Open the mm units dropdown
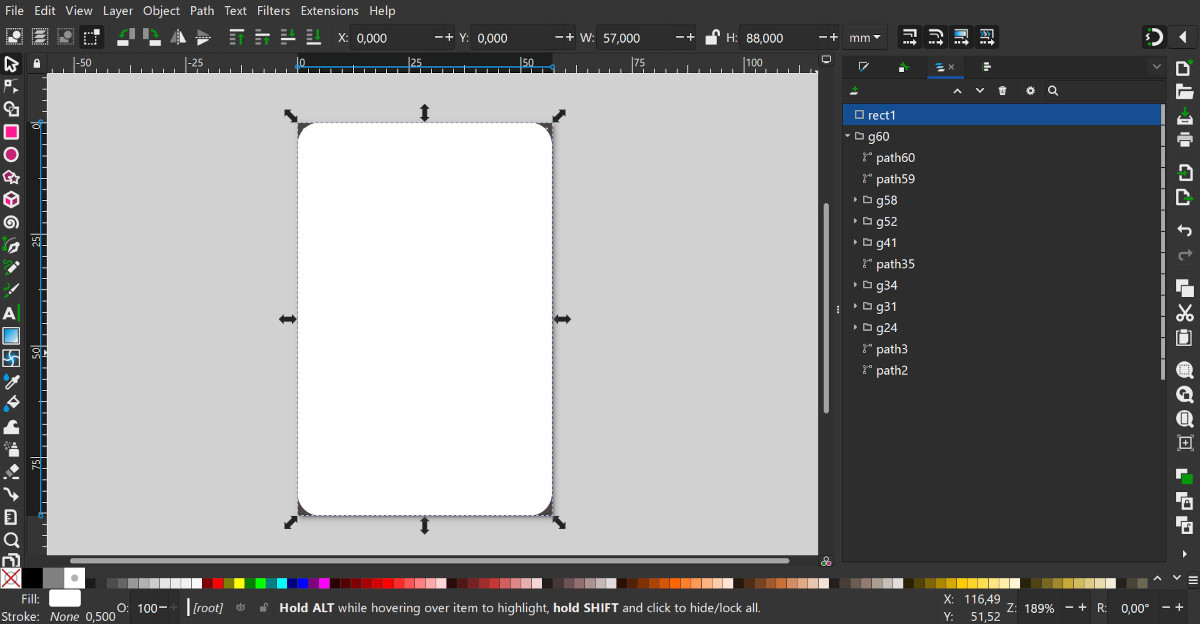The image size is (1200, 624). pos(865,38)
